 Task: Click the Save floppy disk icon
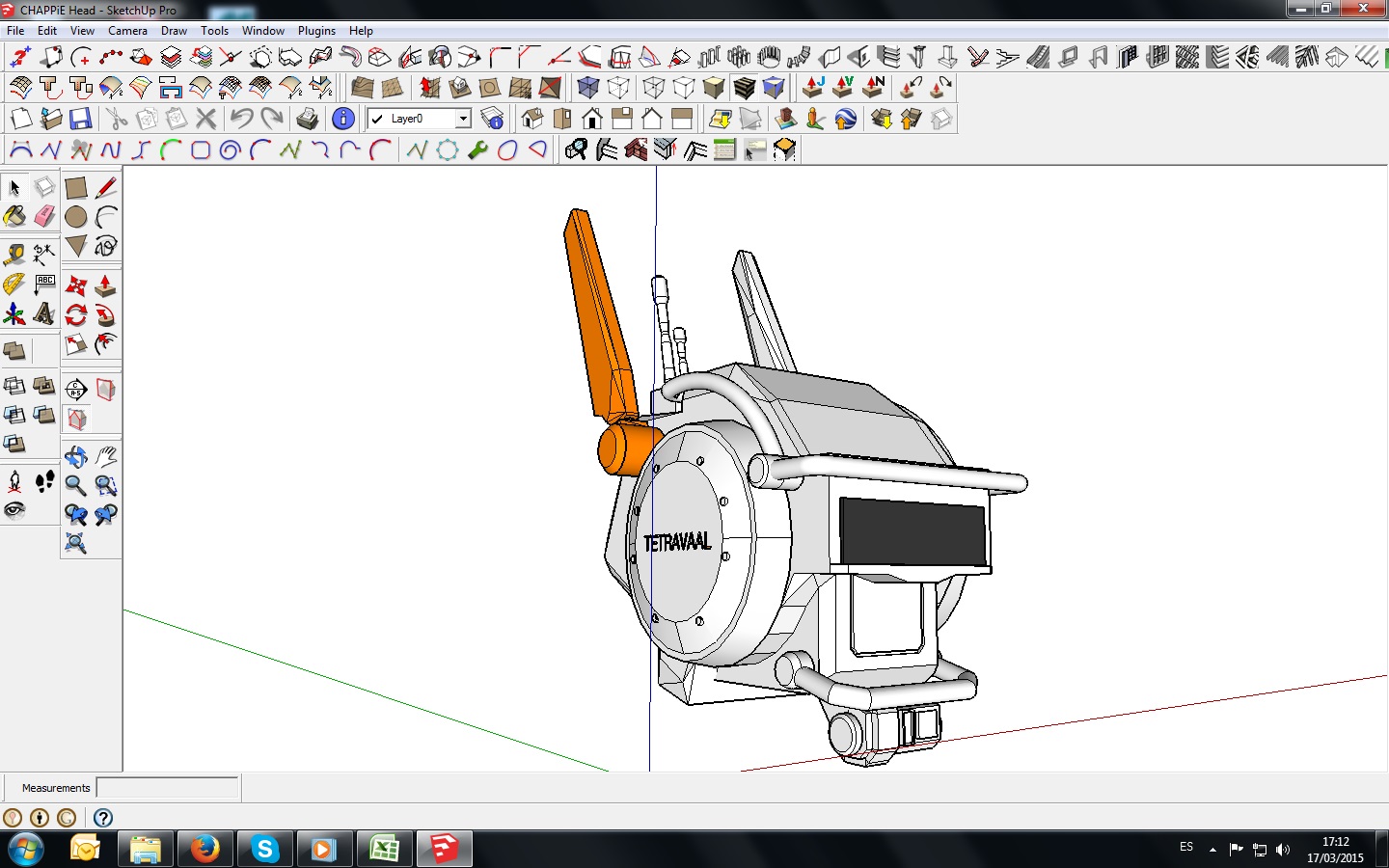point(81,119)
